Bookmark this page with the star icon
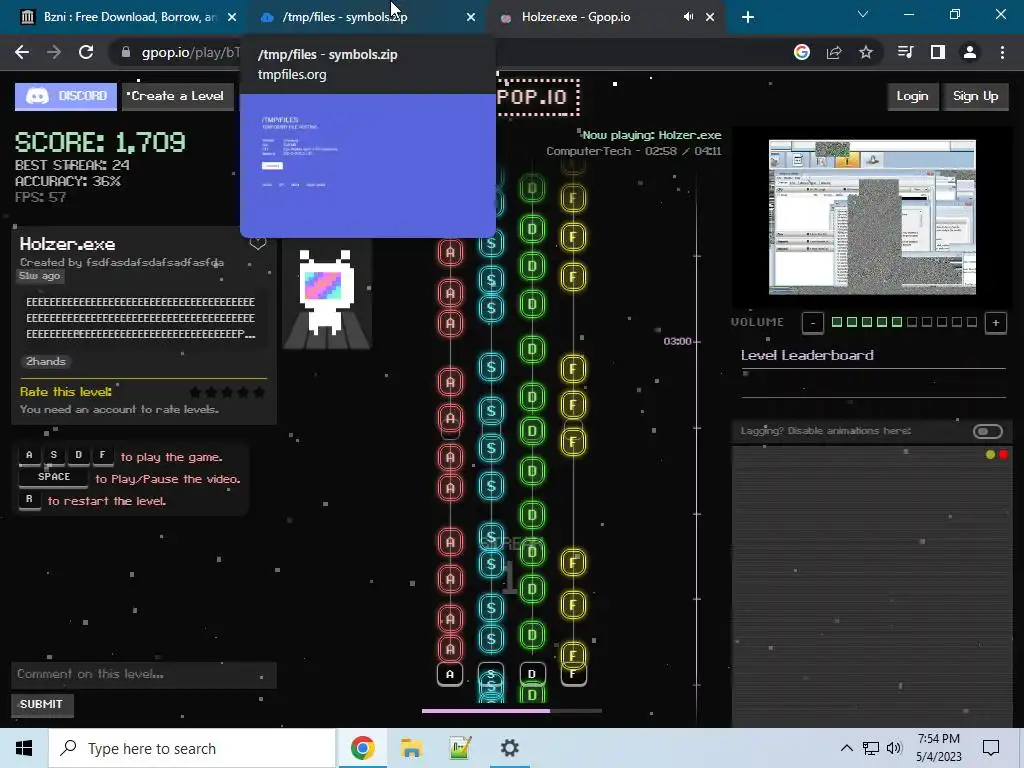The image size is (1024, 768). pos(866,53)
